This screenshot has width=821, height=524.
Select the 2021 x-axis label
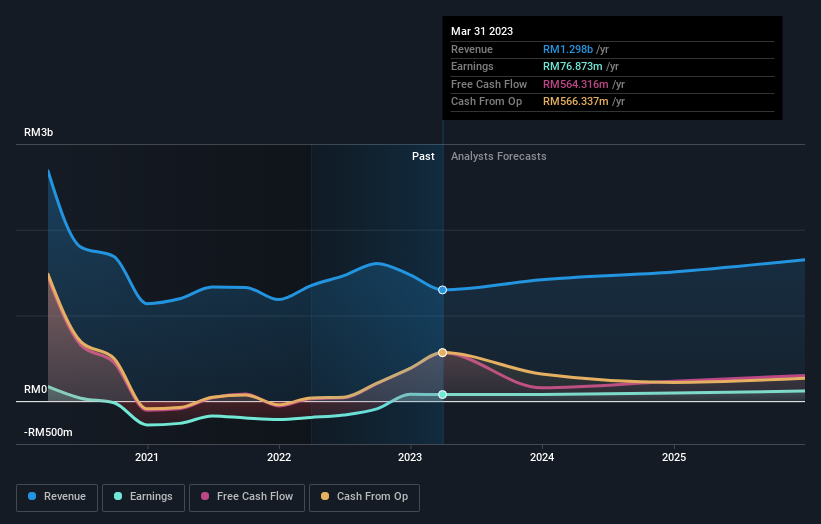[147, 458]
